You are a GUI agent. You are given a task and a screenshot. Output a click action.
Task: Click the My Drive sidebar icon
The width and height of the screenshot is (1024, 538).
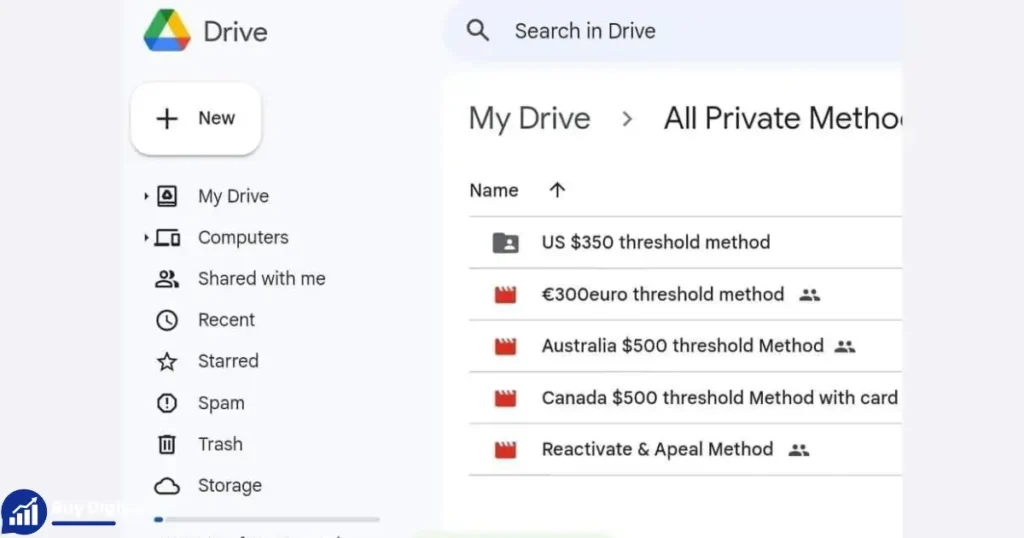[x=167, y=196]
